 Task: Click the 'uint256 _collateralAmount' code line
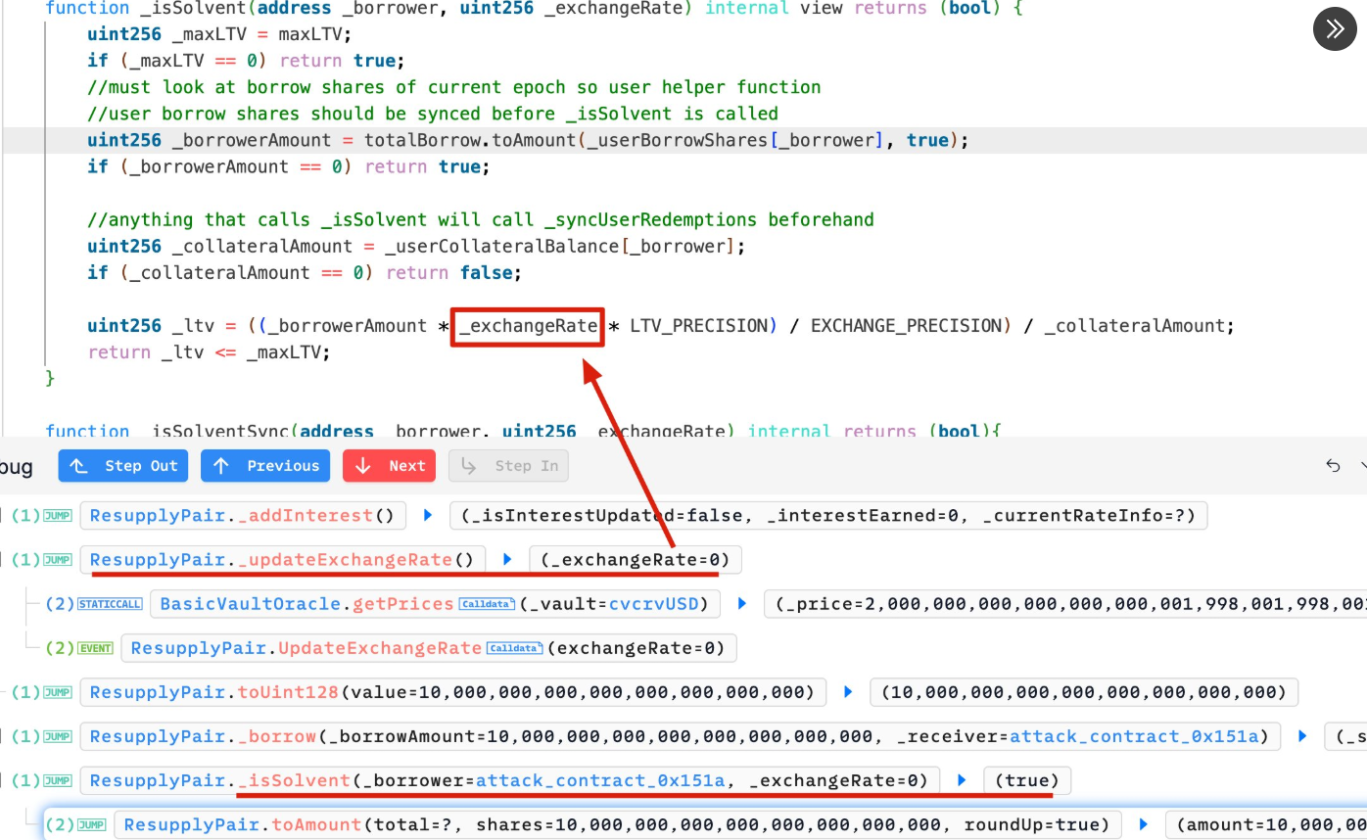coord(416,246)
